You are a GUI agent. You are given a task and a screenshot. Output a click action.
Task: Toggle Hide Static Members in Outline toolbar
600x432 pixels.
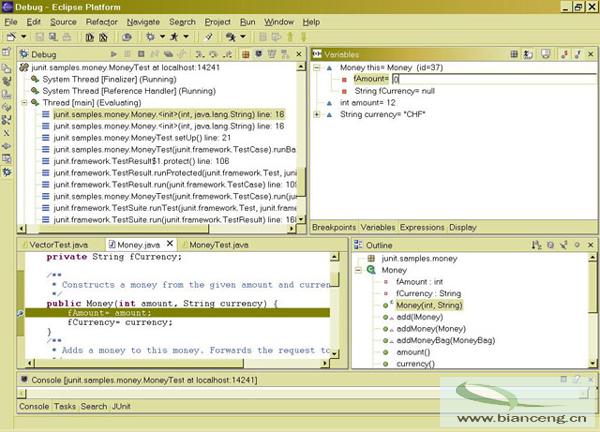point(564,245)
